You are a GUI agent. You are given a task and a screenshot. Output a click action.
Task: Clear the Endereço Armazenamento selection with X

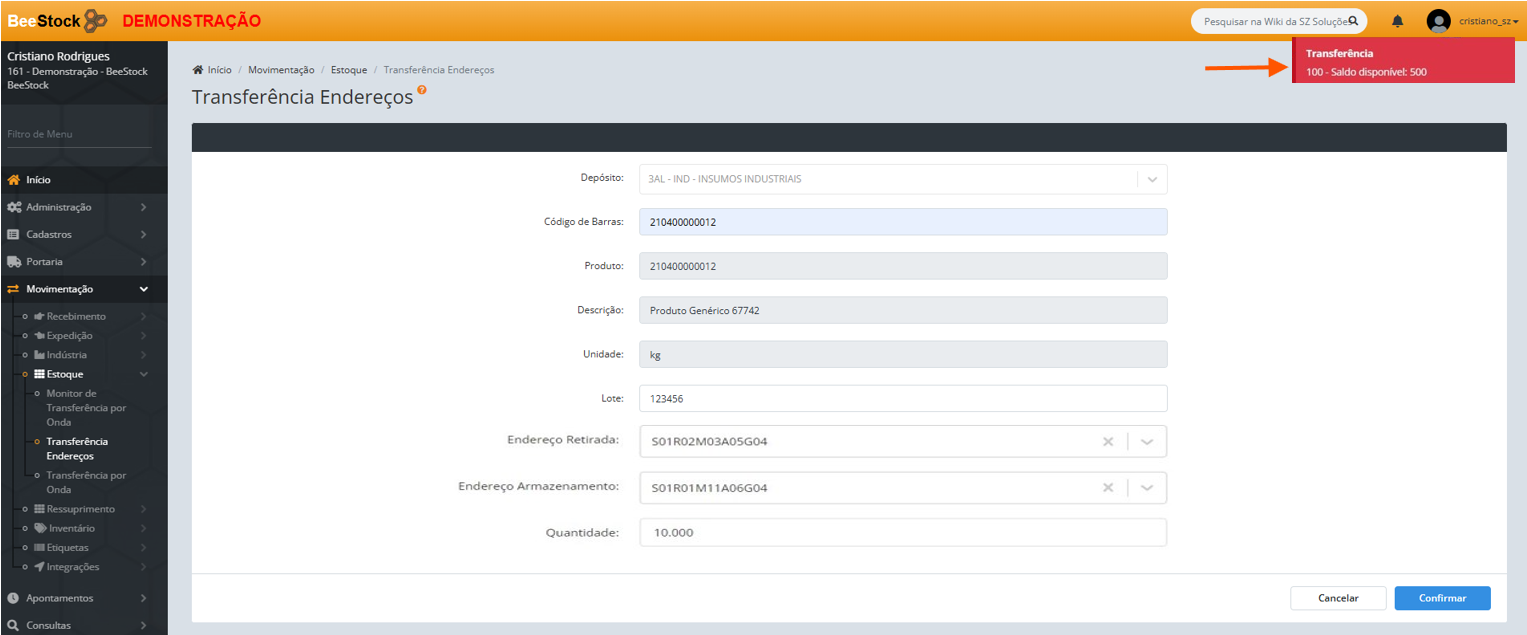click(x=1107, y=488)
